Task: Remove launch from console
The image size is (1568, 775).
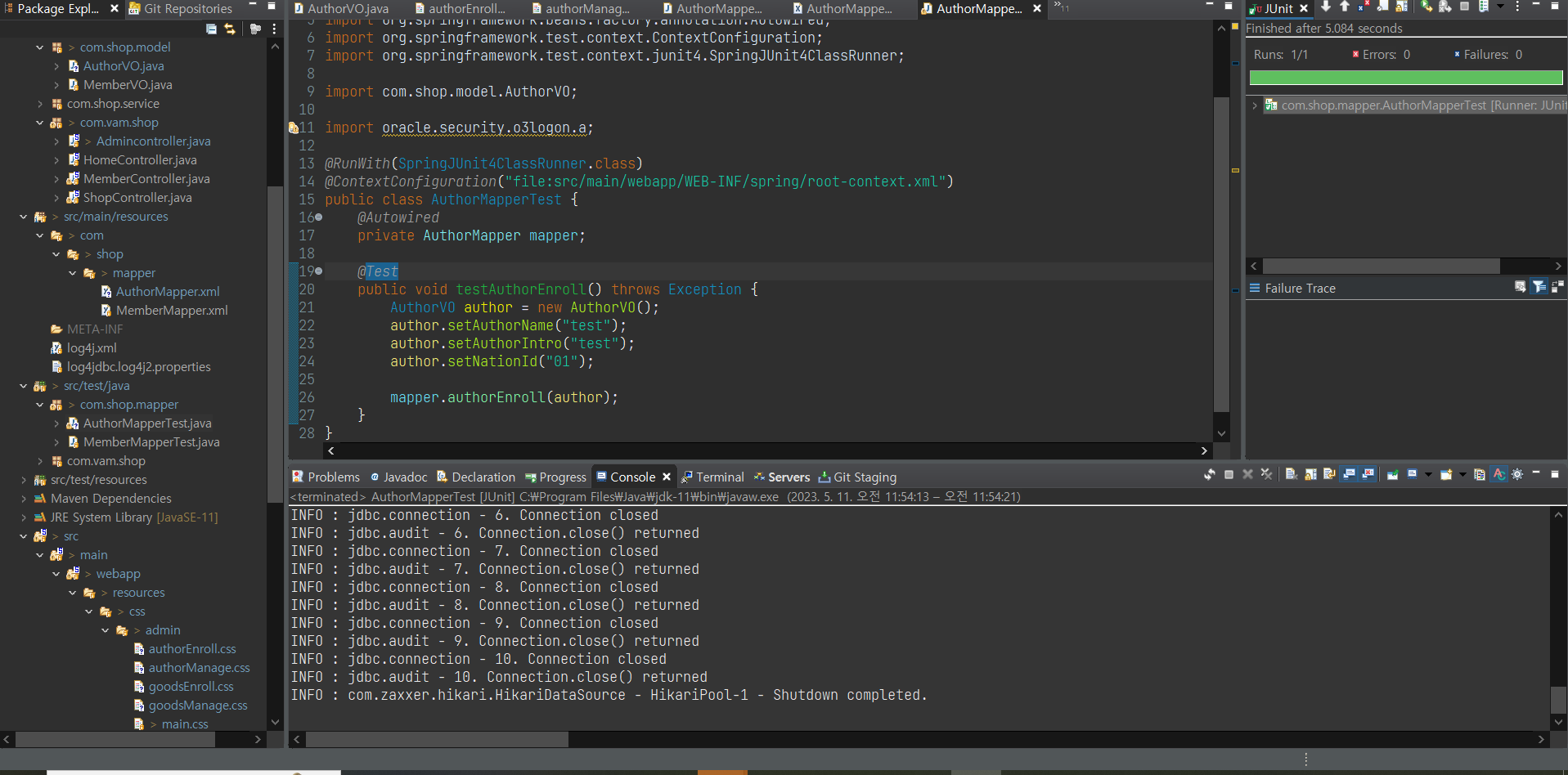Action: [1247, 474]
